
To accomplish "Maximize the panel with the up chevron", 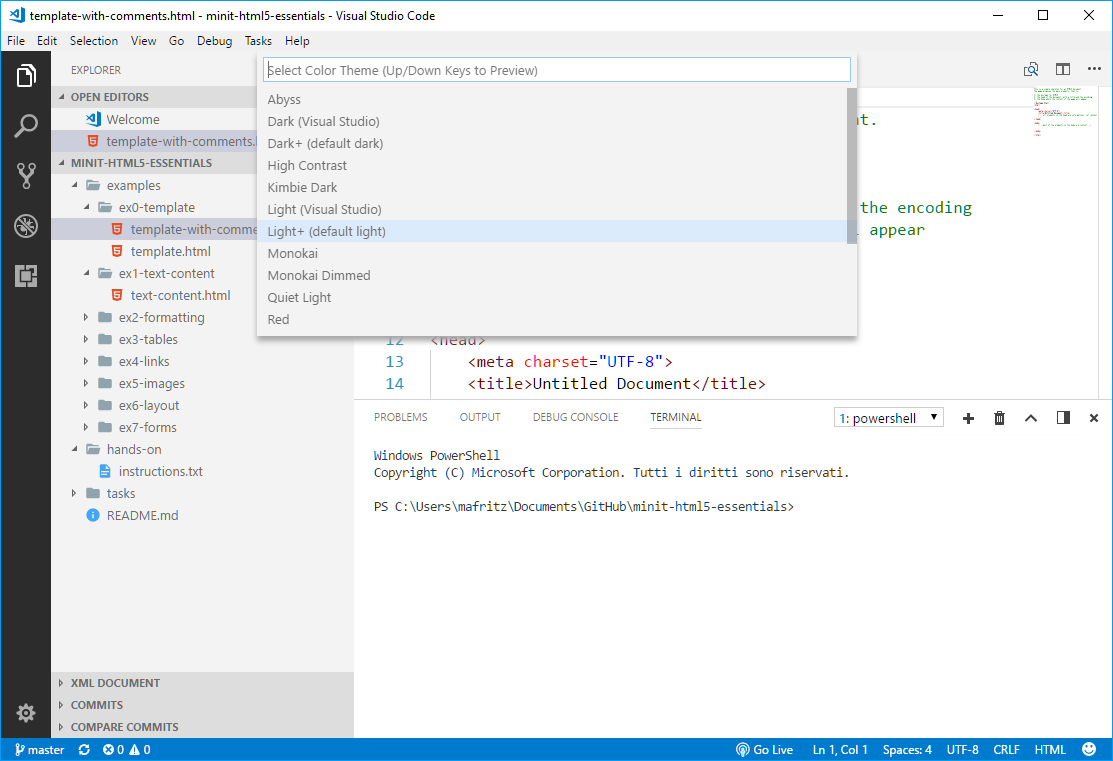I will [1031, 418].
